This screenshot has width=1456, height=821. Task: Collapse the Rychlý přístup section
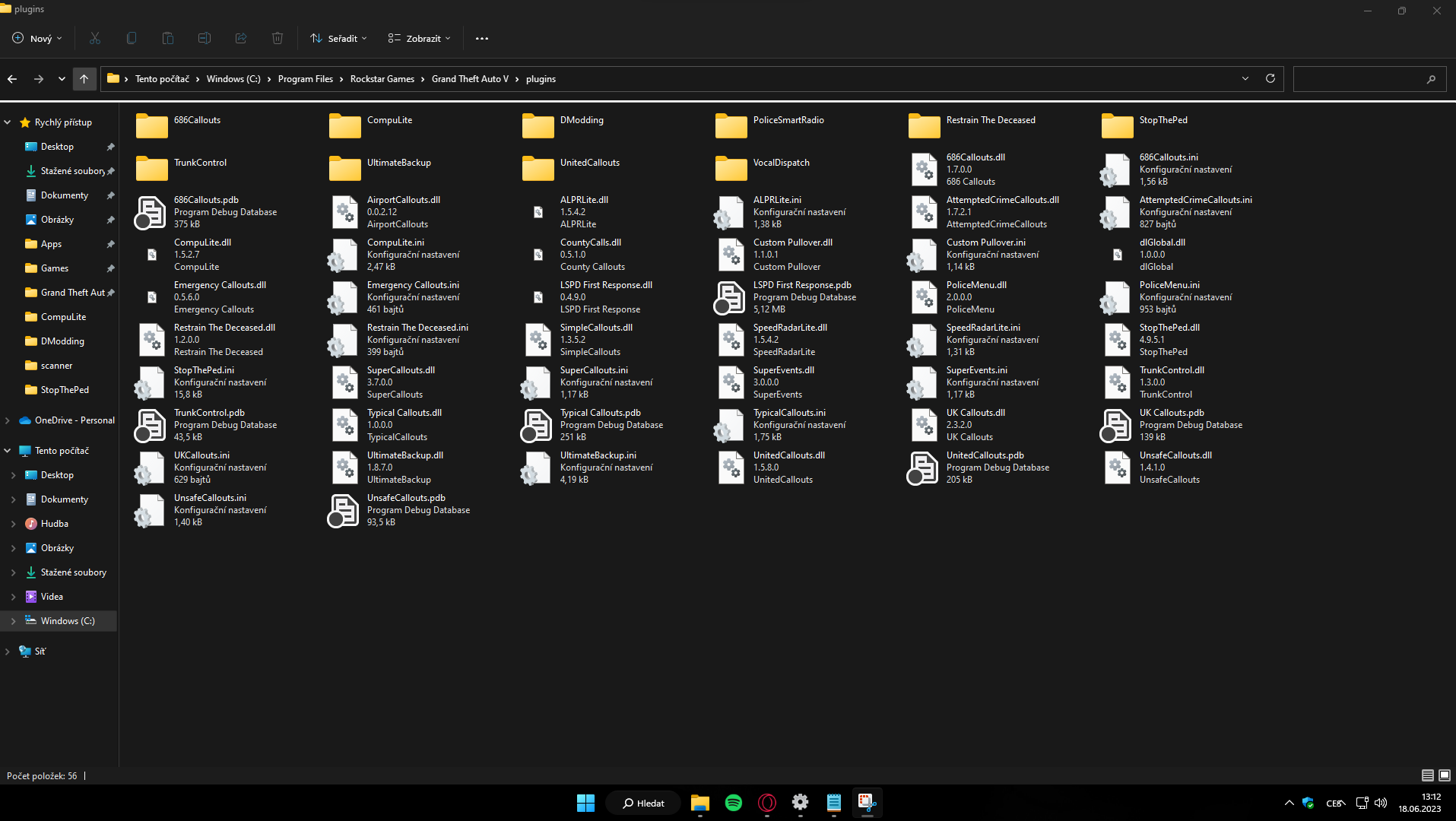pos(8,122)
